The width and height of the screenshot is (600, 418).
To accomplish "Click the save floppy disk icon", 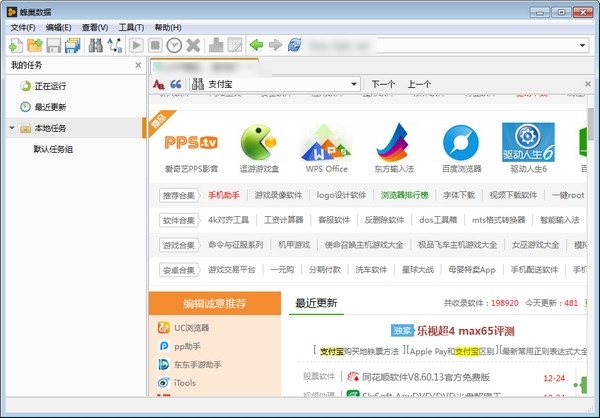I will 54,46.
